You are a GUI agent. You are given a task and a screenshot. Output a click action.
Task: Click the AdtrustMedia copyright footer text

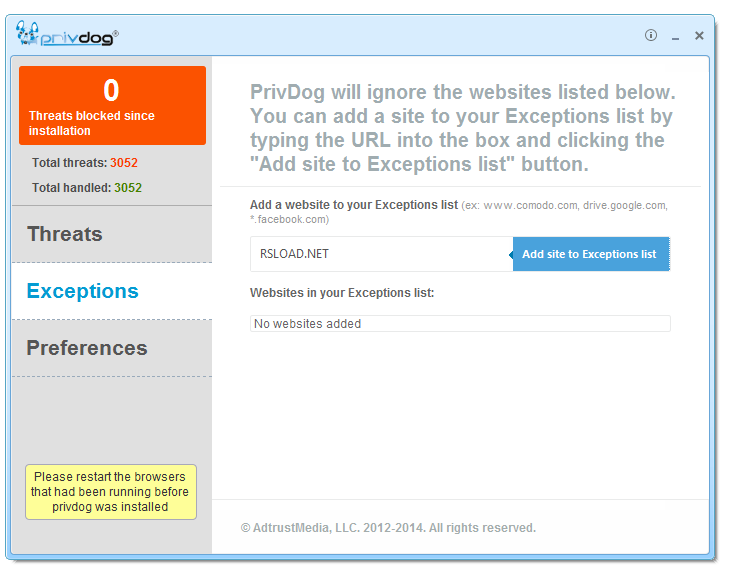click(388, 528)
